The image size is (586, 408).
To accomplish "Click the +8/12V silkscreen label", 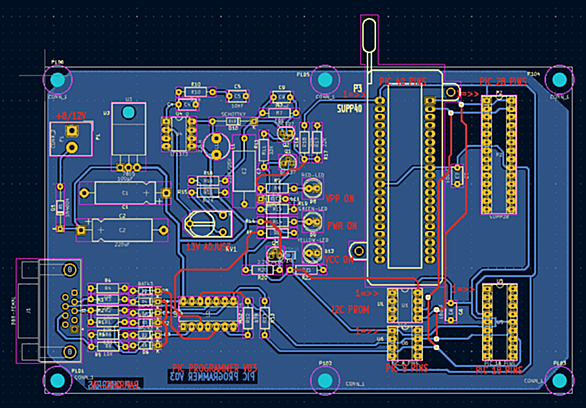I will click(71, 116).
